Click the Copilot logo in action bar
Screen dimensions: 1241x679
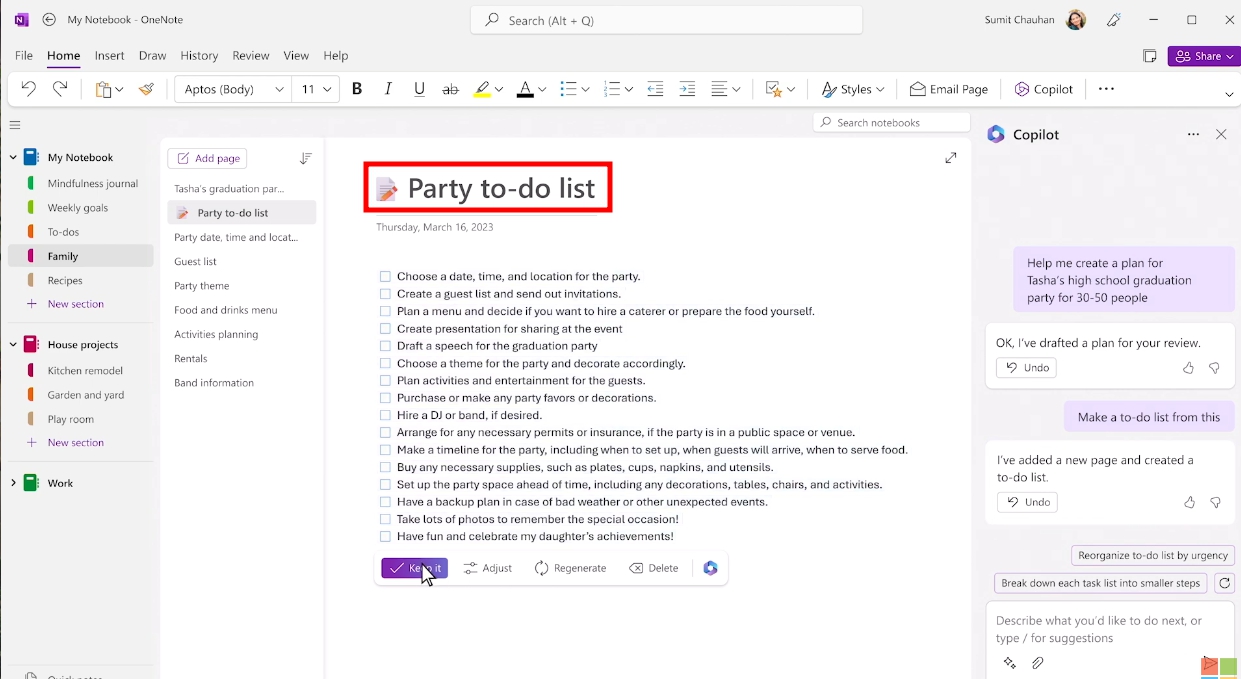tap(710, 568)
